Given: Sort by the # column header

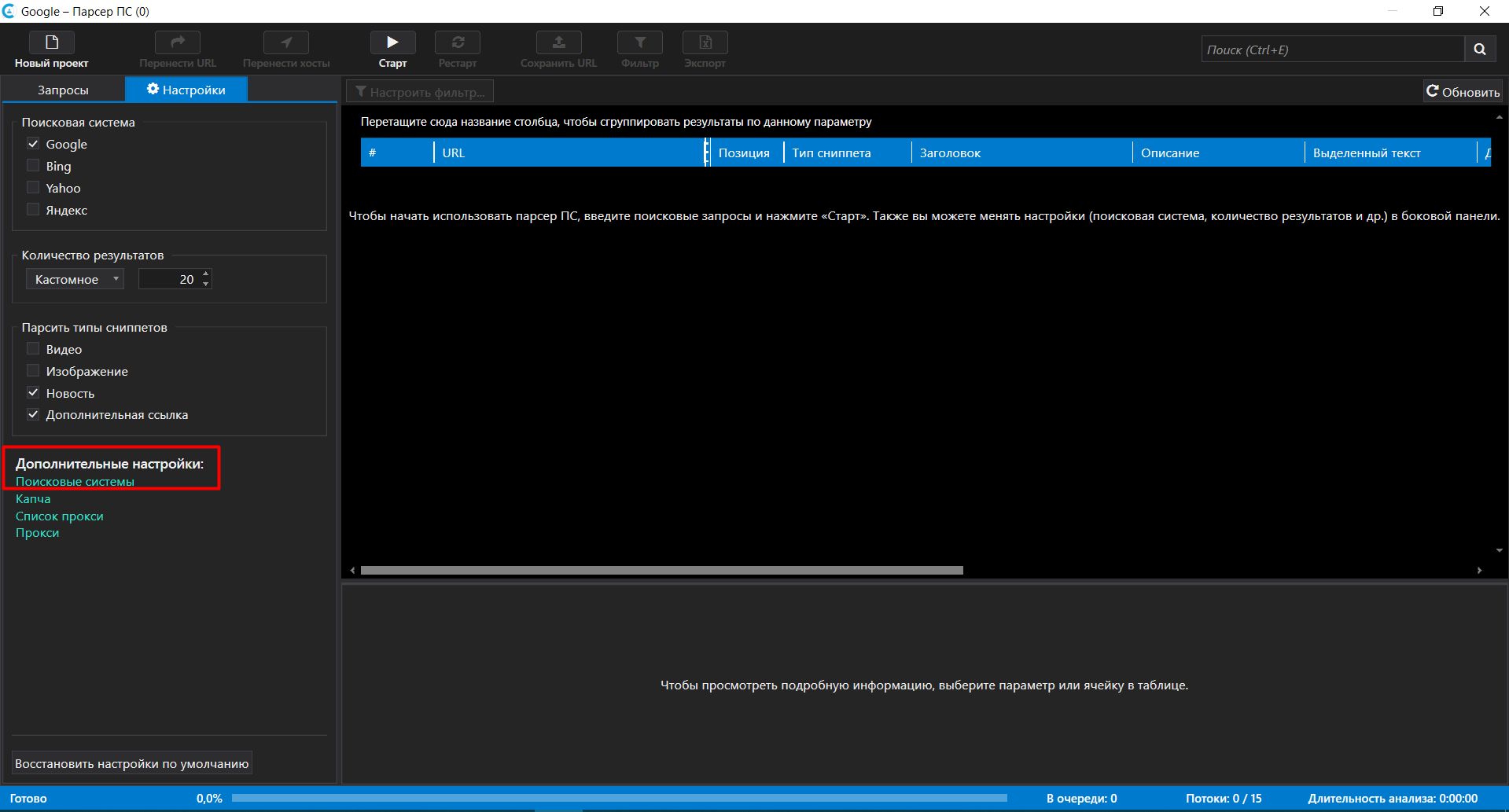Looking at the screenshot, I should pyautogui.click(x=397, y=152).
